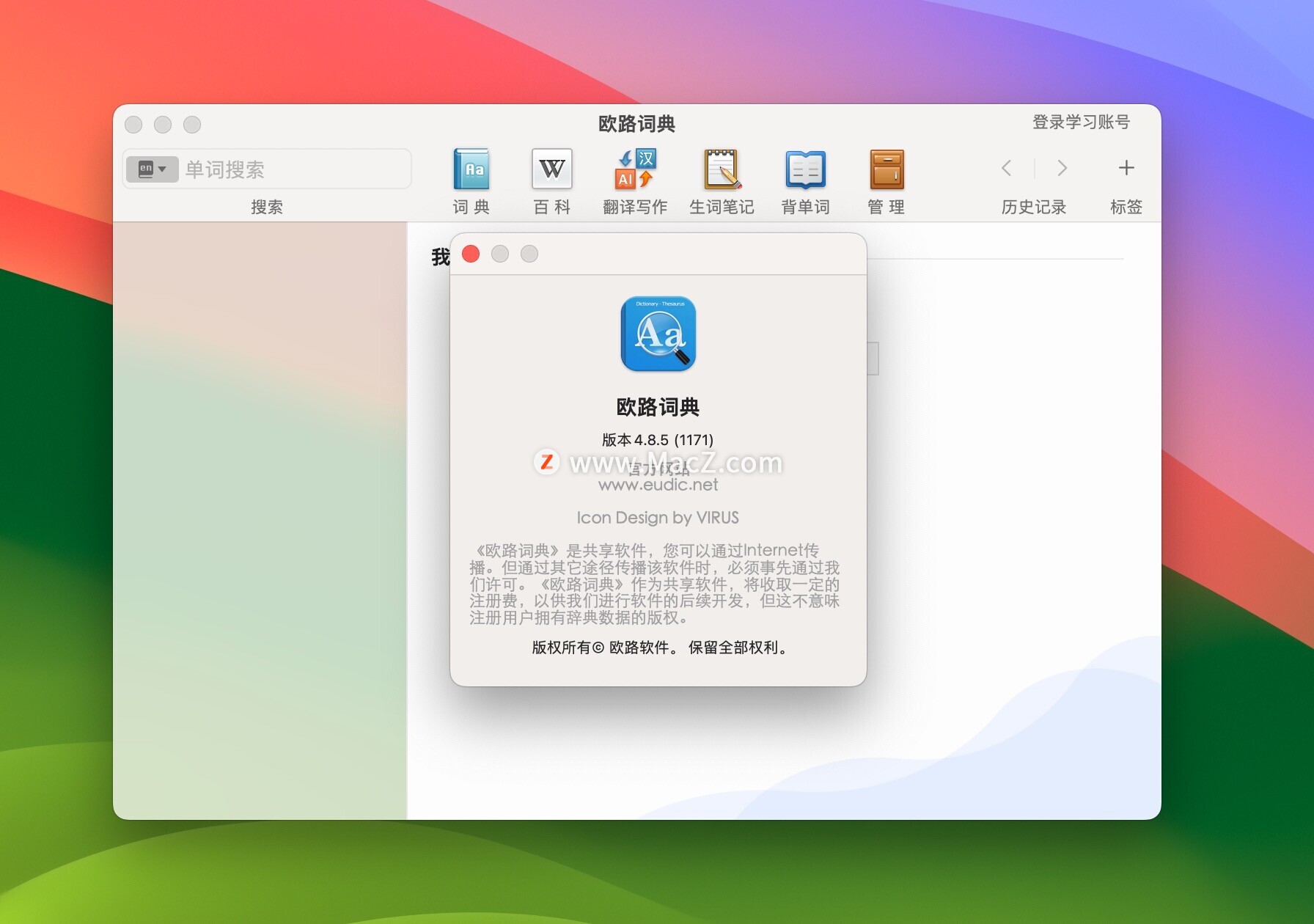Open the en language selector dropdown
The image size is (1314, 924).
pyautogui.click(x=153, y=169)
